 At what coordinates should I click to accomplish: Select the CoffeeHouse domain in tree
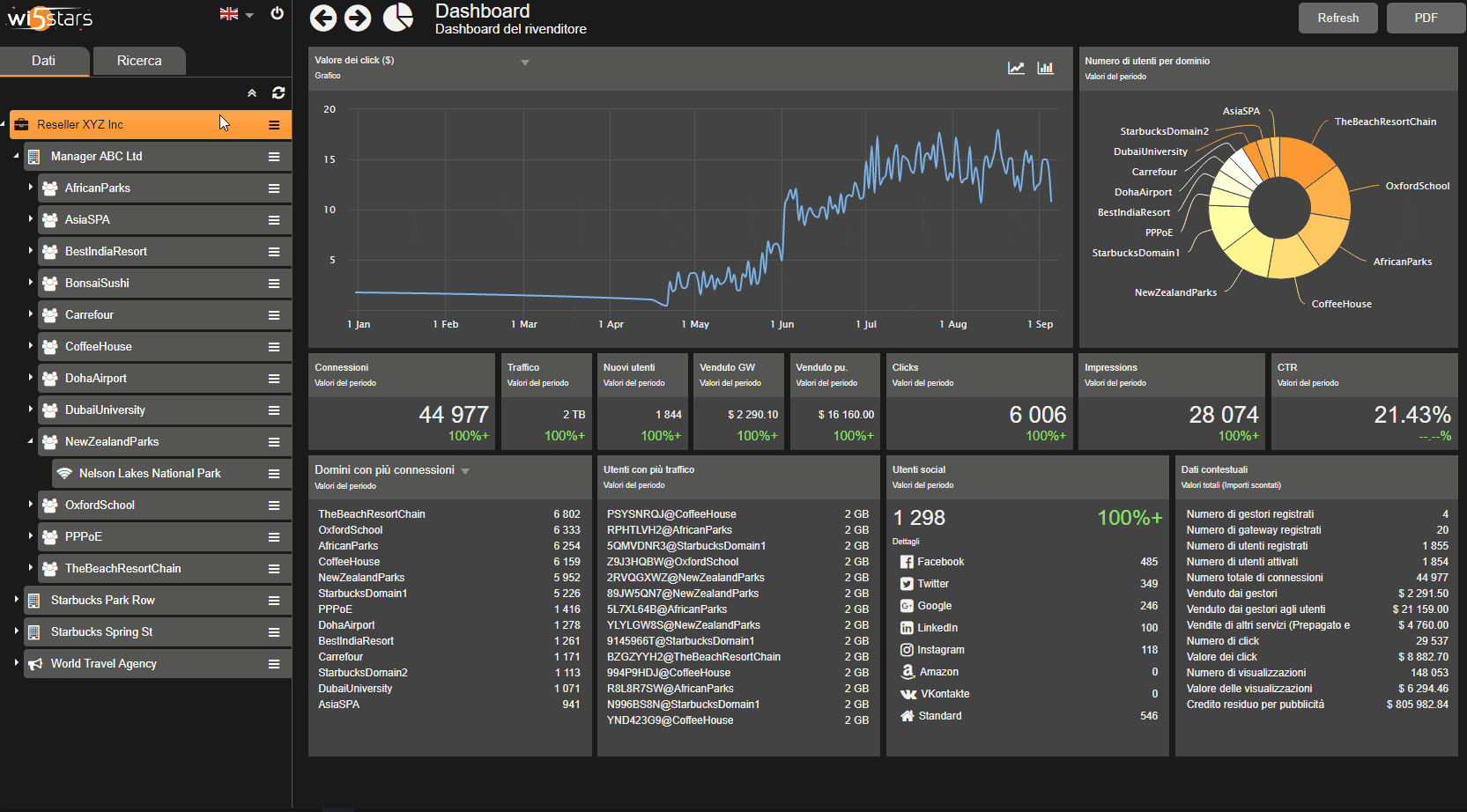(164, 347)
